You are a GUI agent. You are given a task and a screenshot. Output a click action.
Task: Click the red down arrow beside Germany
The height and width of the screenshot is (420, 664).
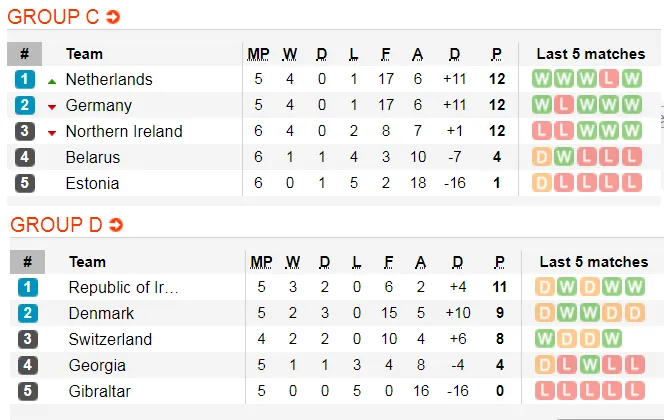(52, 106)
